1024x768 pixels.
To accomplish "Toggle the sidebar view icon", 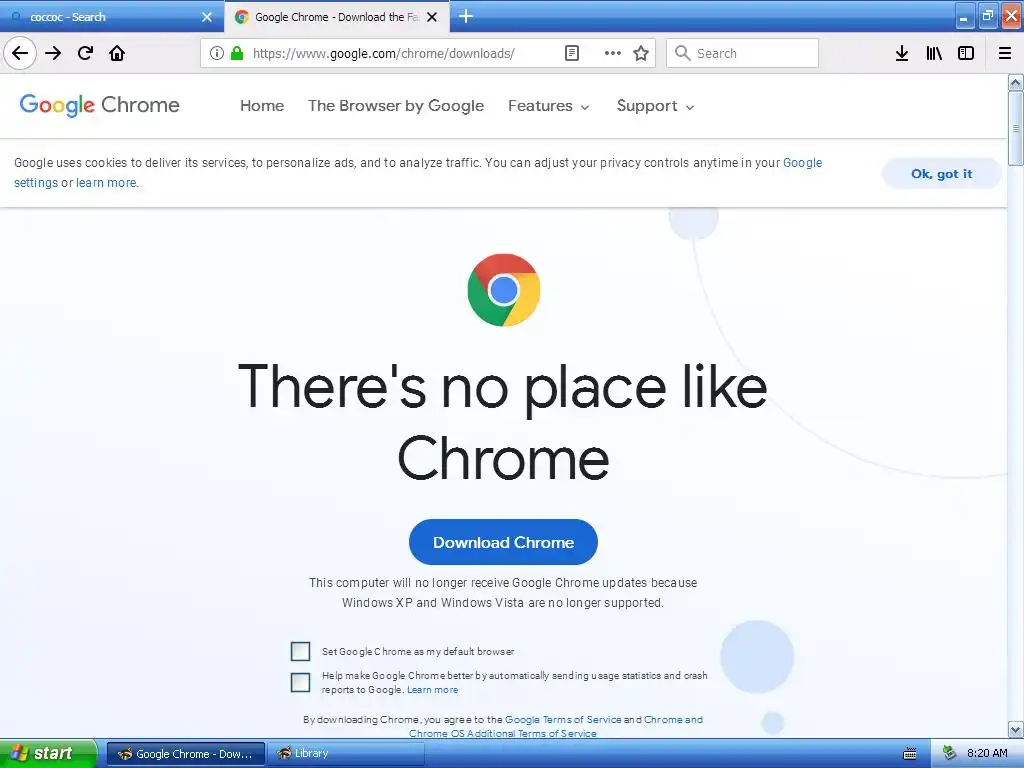I will click(x=966, y=53).
